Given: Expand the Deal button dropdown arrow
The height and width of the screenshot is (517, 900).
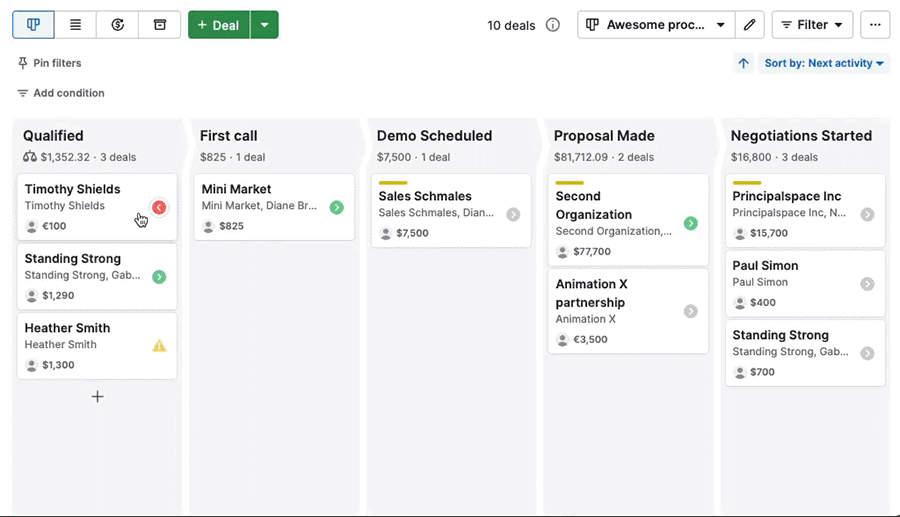Looking at the screenshot, I should coord(264,25).
